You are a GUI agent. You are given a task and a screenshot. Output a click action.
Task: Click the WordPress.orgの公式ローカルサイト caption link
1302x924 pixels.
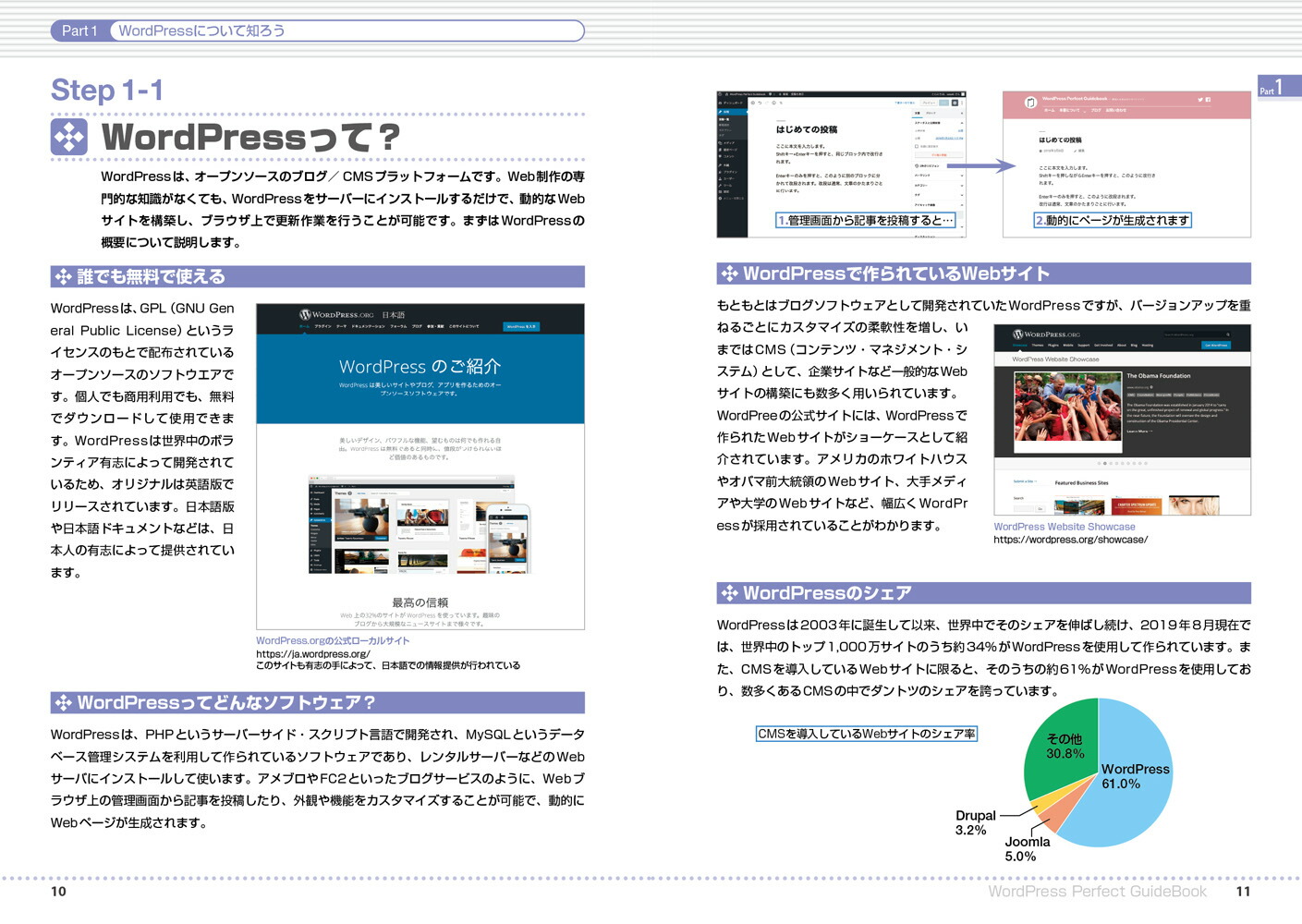(333, 640)
